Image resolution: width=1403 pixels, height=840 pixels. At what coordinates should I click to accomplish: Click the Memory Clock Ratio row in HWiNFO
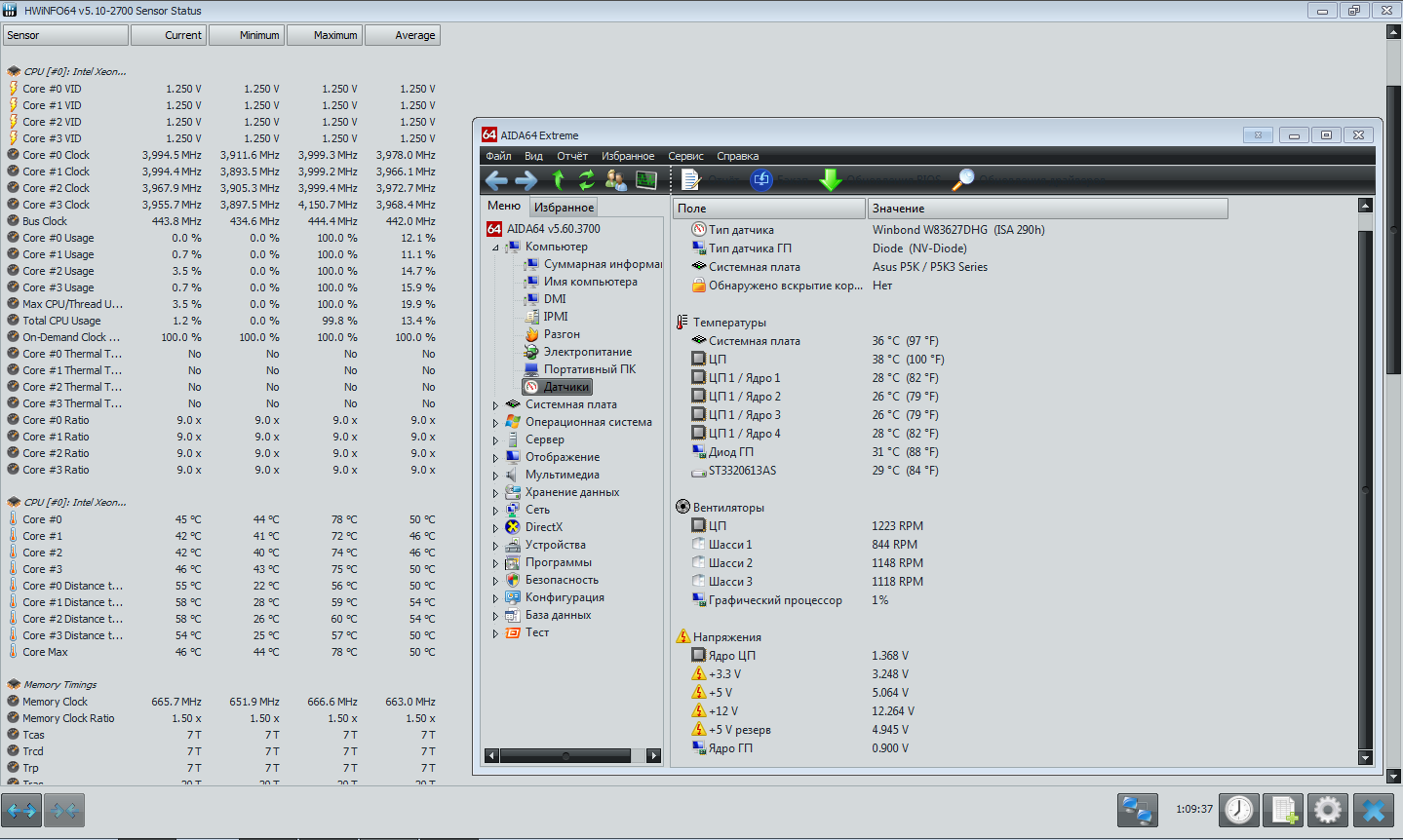point(221,718)
